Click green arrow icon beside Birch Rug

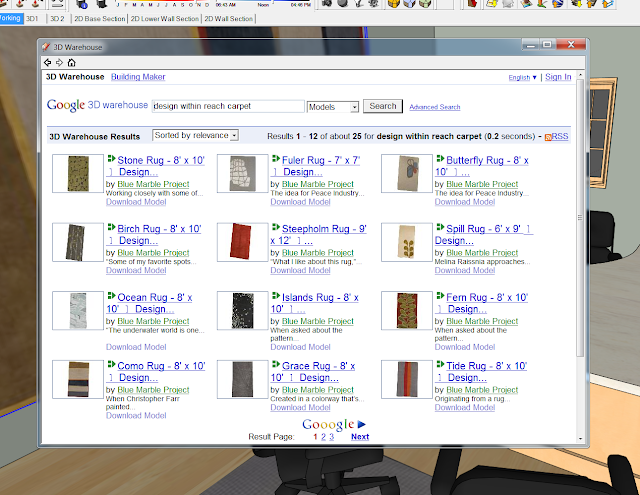tap(111, 227)
